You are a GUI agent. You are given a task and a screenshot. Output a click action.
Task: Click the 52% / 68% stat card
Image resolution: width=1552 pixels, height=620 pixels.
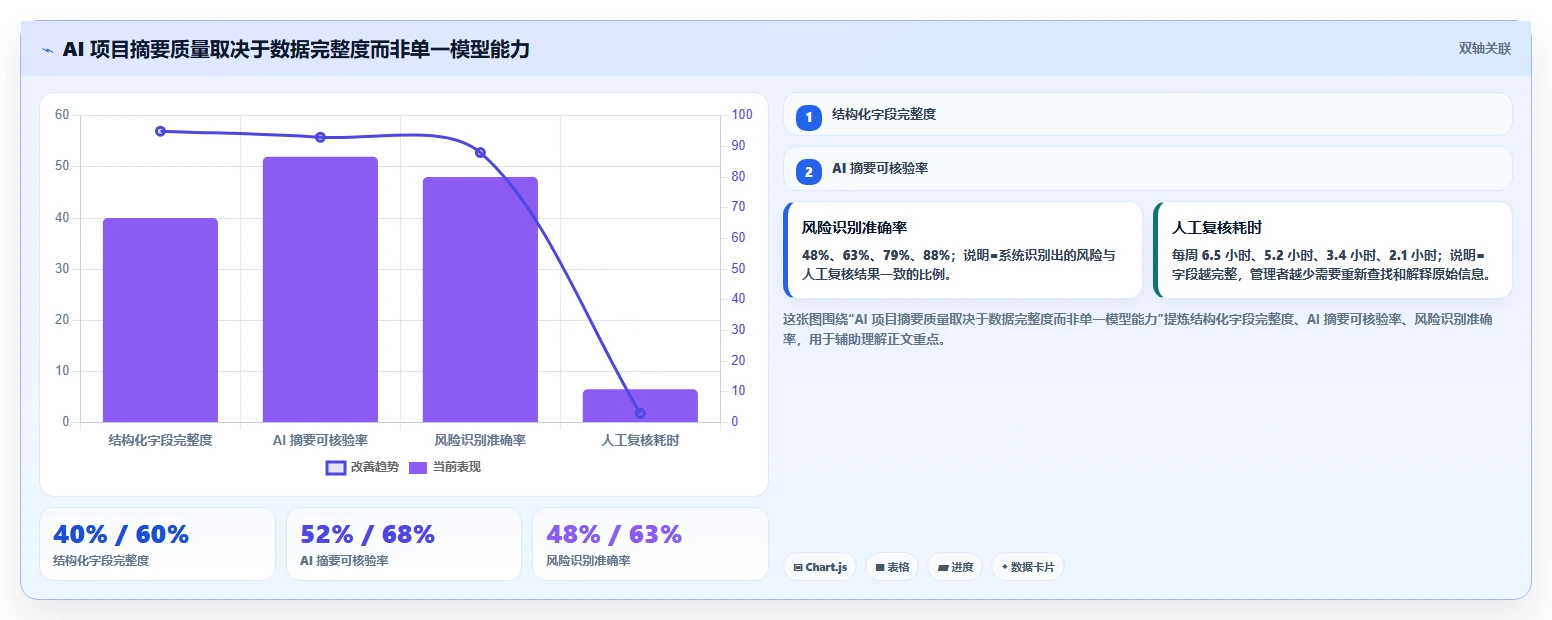click(x=404, y=544)
